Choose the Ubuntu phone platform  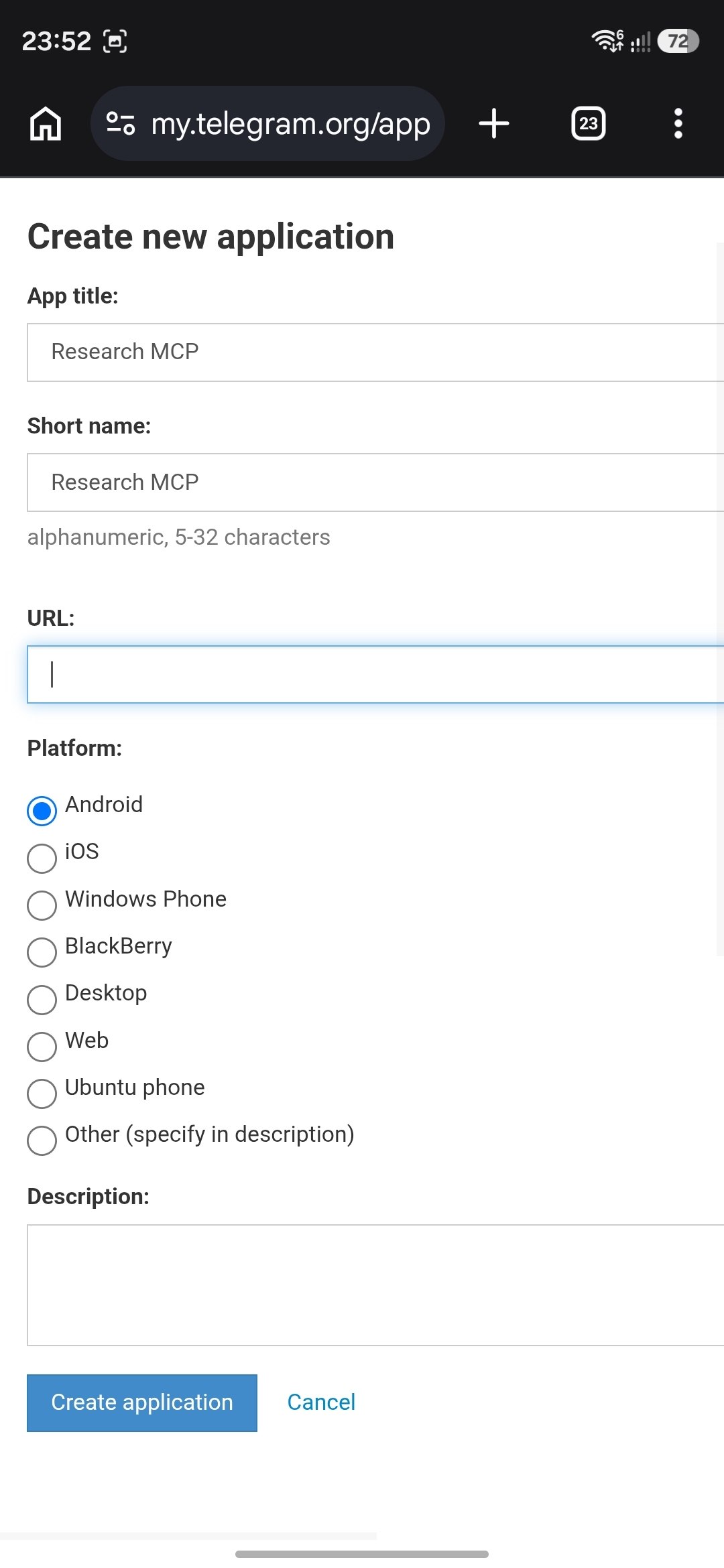tap(42, 1094)
